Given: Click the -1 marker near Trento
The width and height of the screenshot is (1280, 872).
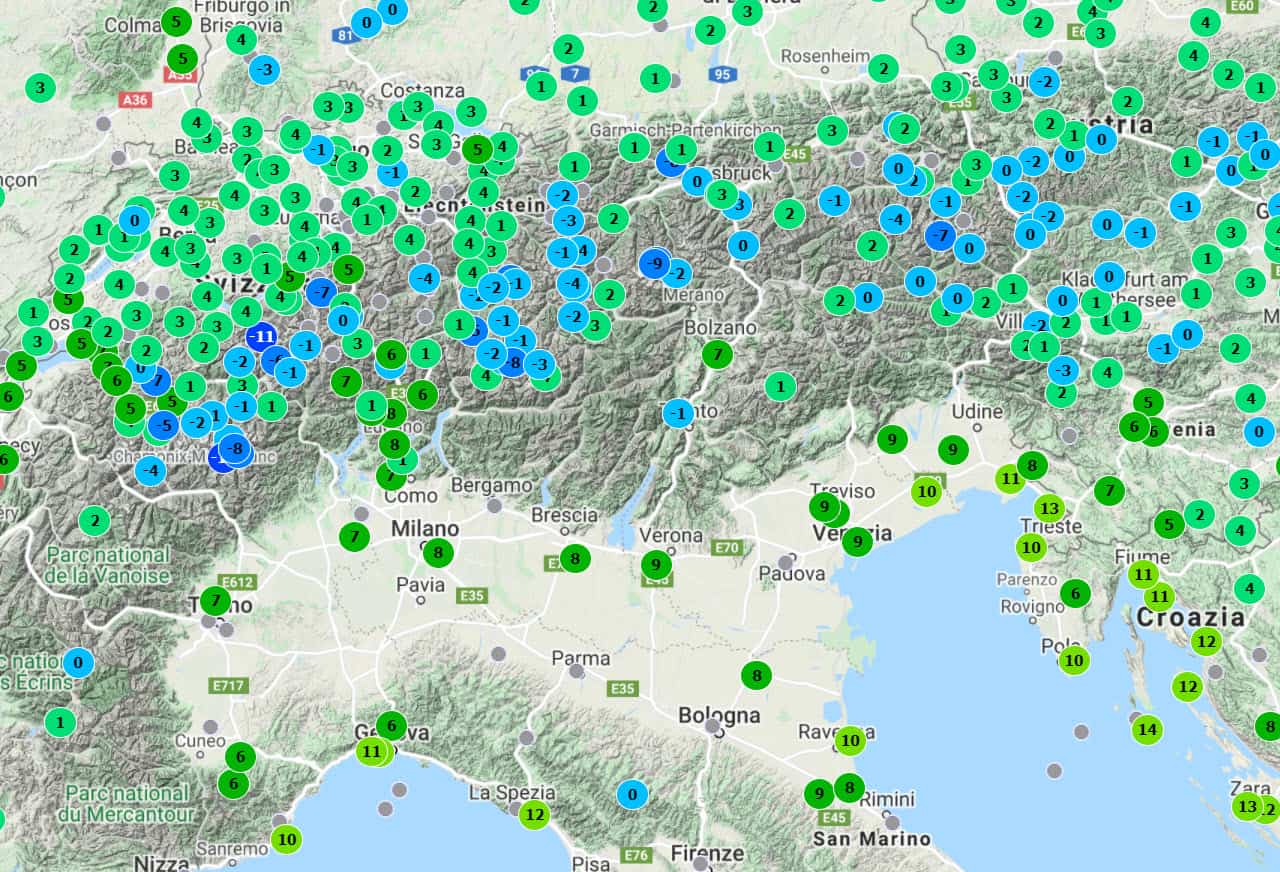Looking at the screenshot, I should [678, 412].
